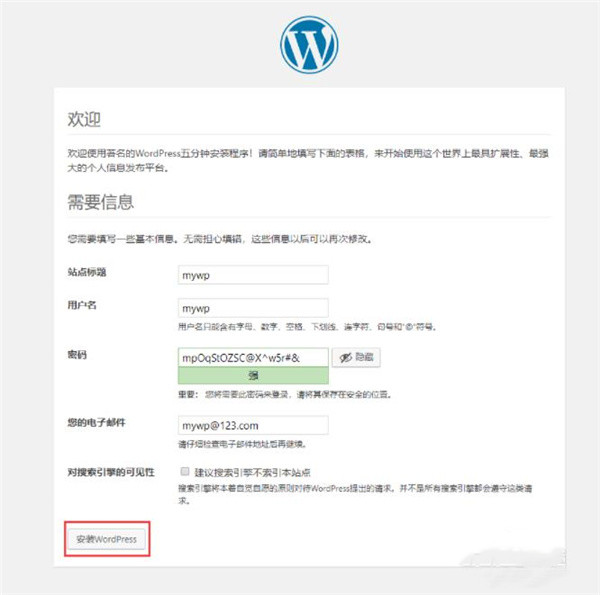Click the 您的电子邮件 field label
This screenshot has width=600, height=595.
(96, 422)
